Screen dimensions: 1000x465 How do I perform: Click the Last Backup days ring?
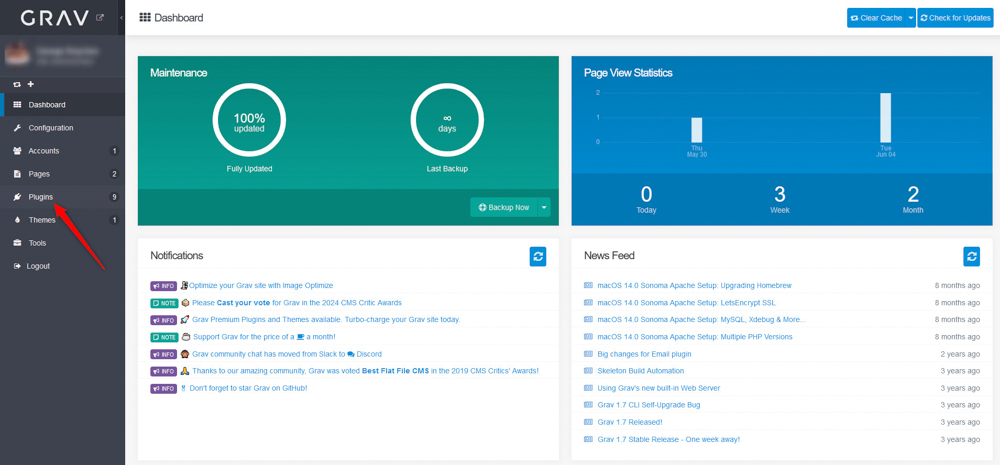point(447,120)
